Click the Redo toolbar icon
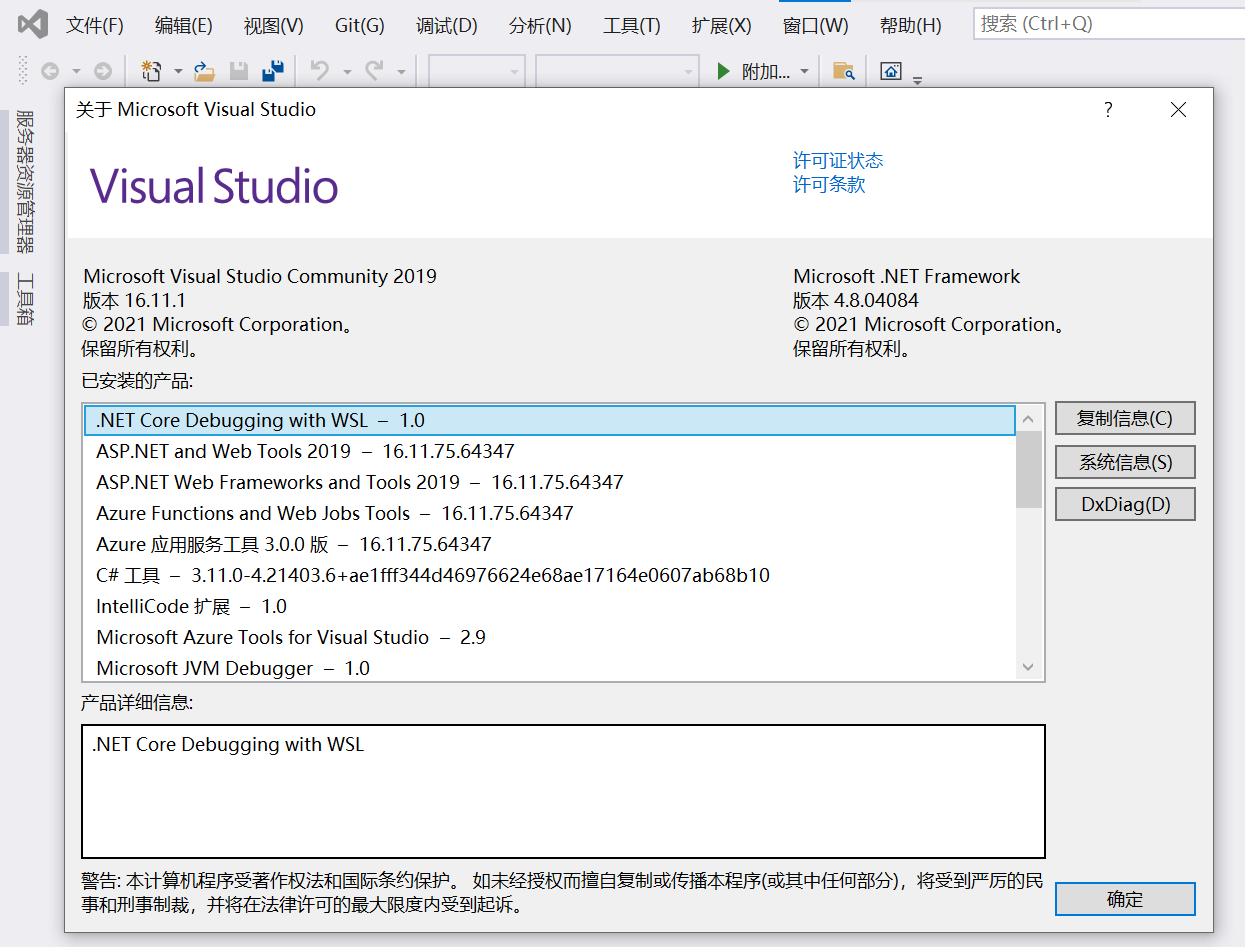The width and height of the screenshot is (1245, 947). pyautogui.click(x=374, y=71)
